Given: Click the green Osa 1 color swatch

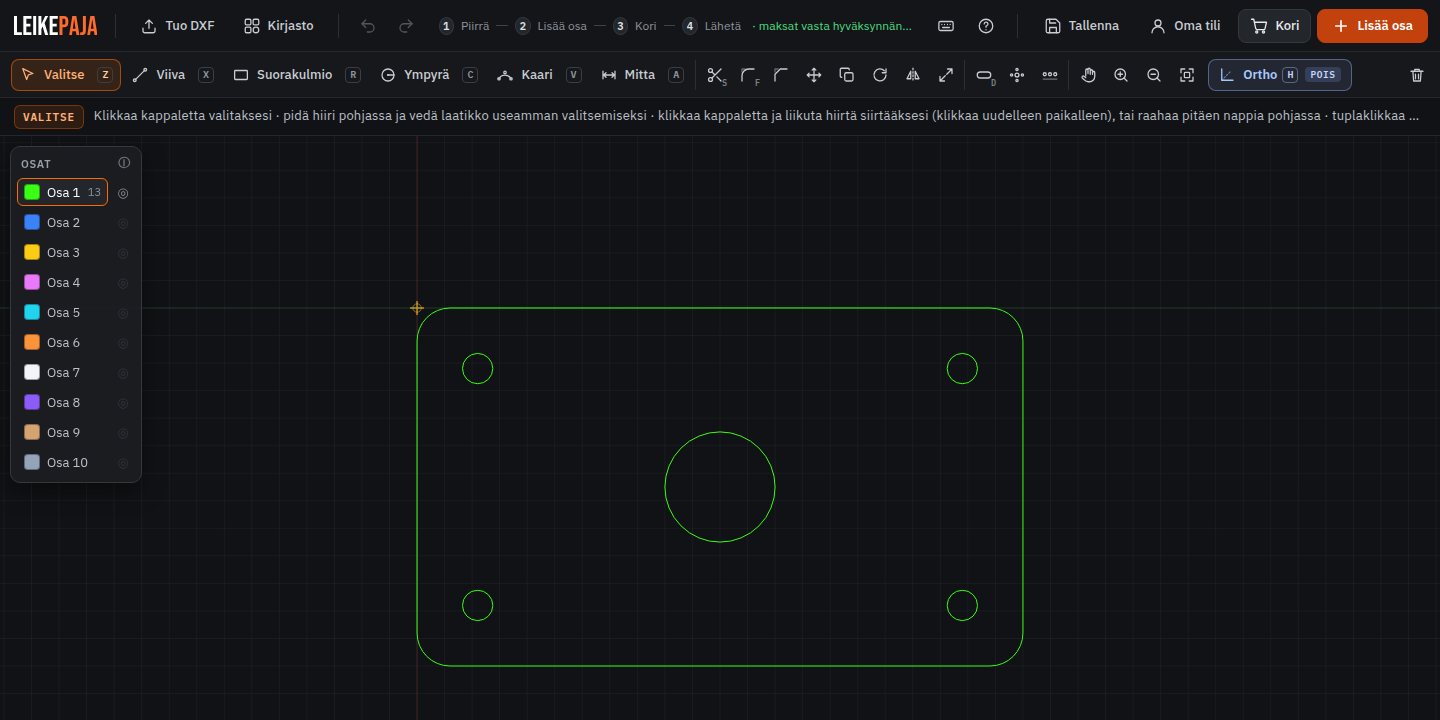Looking at the screenshot, I should (32, 192).
